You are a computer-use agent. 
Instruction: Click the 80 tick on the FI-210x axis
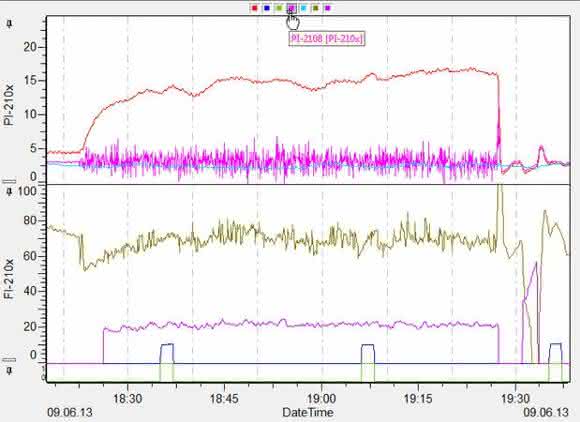(30, 221)
